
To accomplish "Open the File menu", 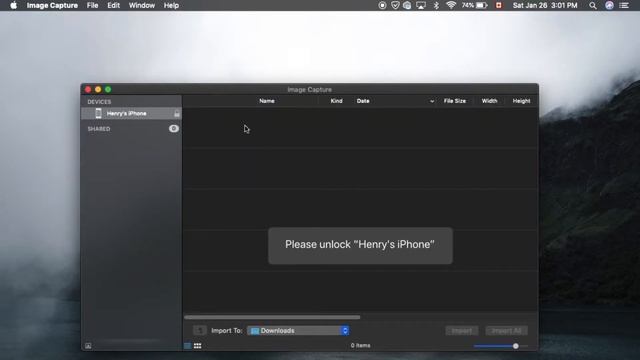I will (92, 5).
